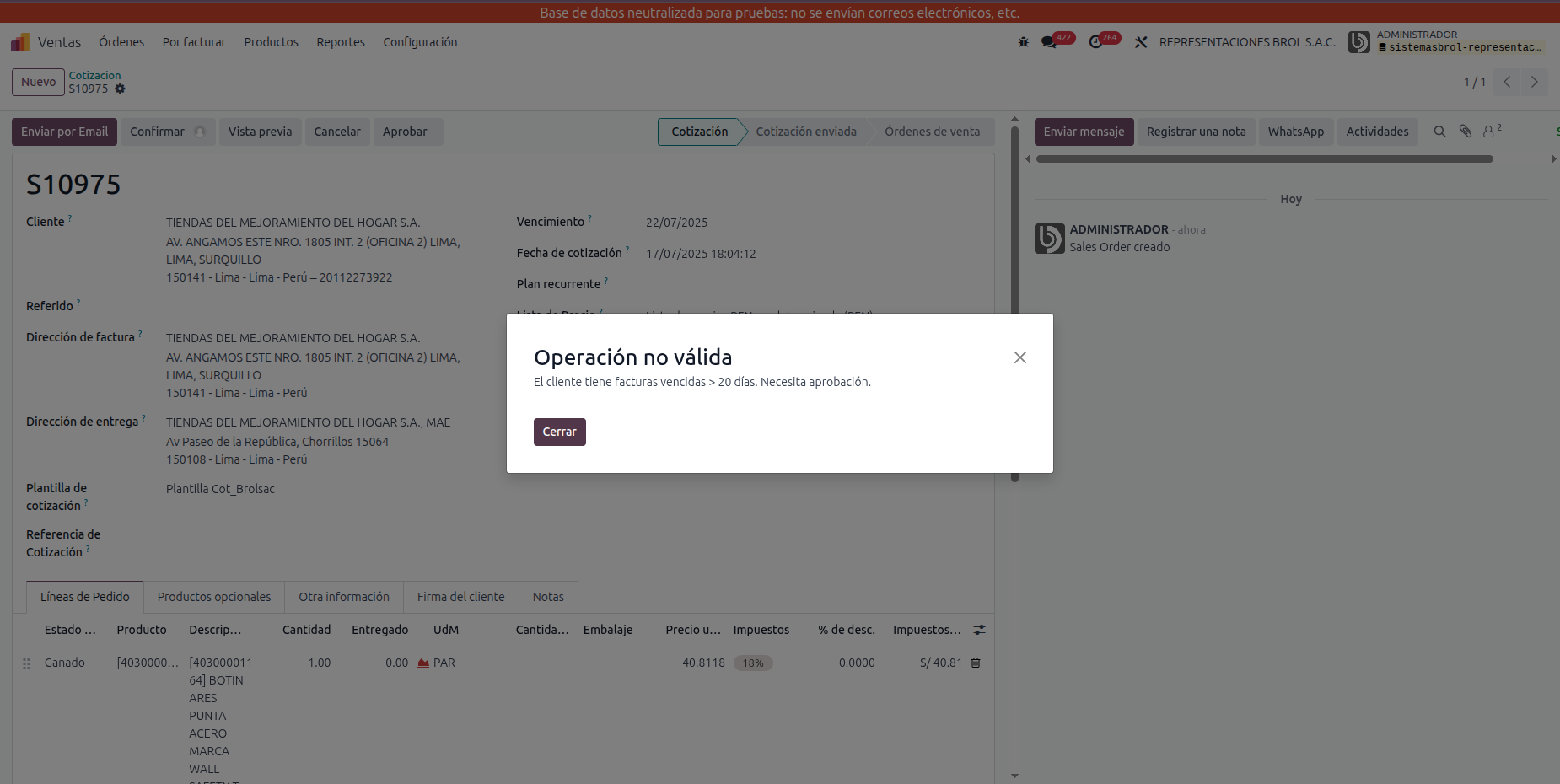The height and width of the screenshot is (784, 1560).
Task: Switch to Firma del cliente tab
Action: (460, 597)
